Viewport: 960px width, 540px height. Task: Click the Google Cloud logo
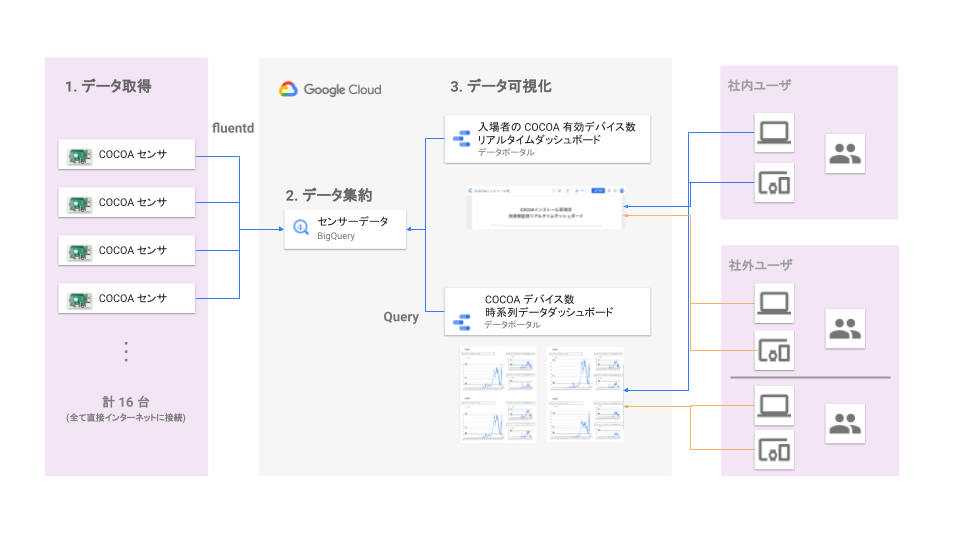pyautogui.click(x=330, y=89)
